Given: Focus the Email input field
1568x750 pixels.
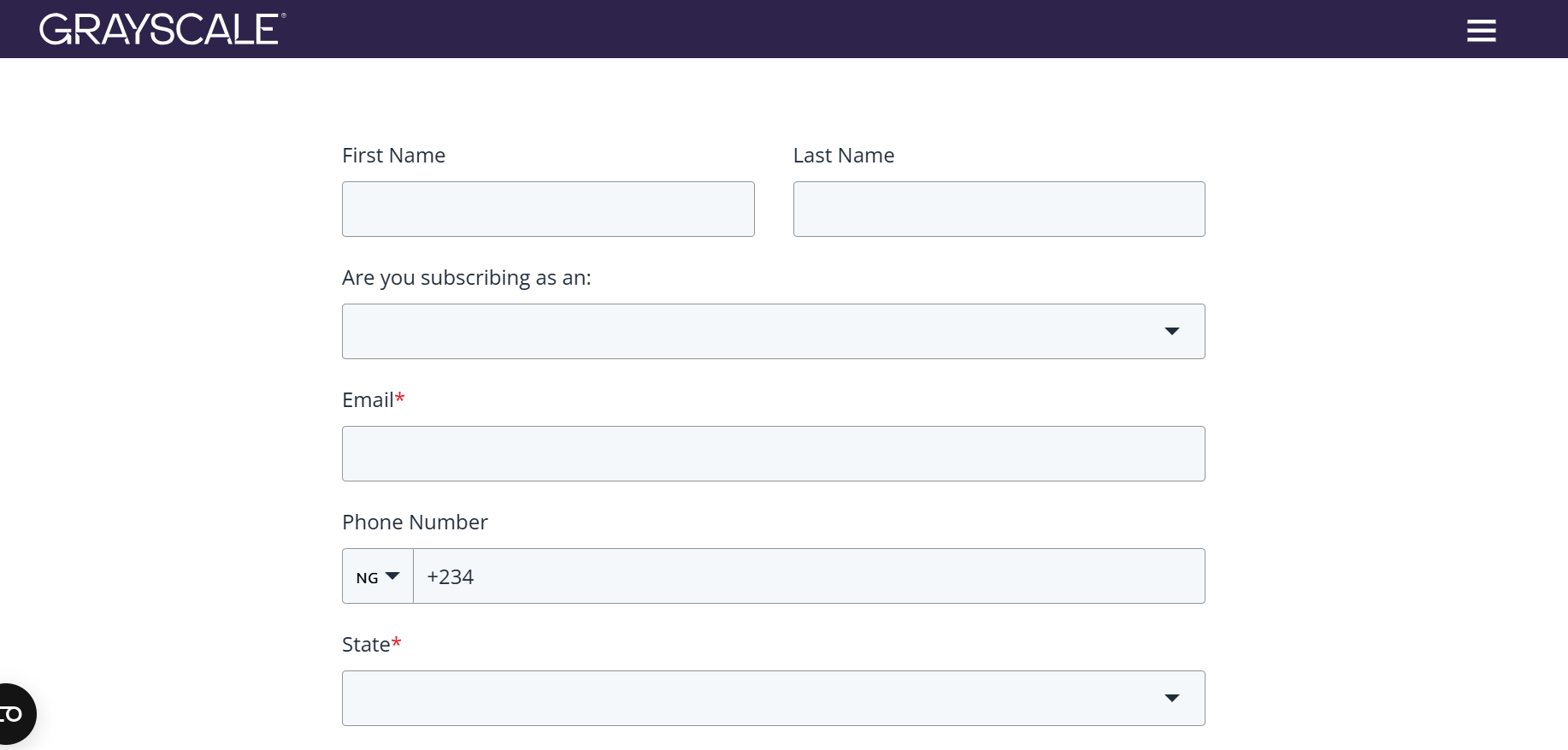Looking at the screenshot, I should [774, 453].
